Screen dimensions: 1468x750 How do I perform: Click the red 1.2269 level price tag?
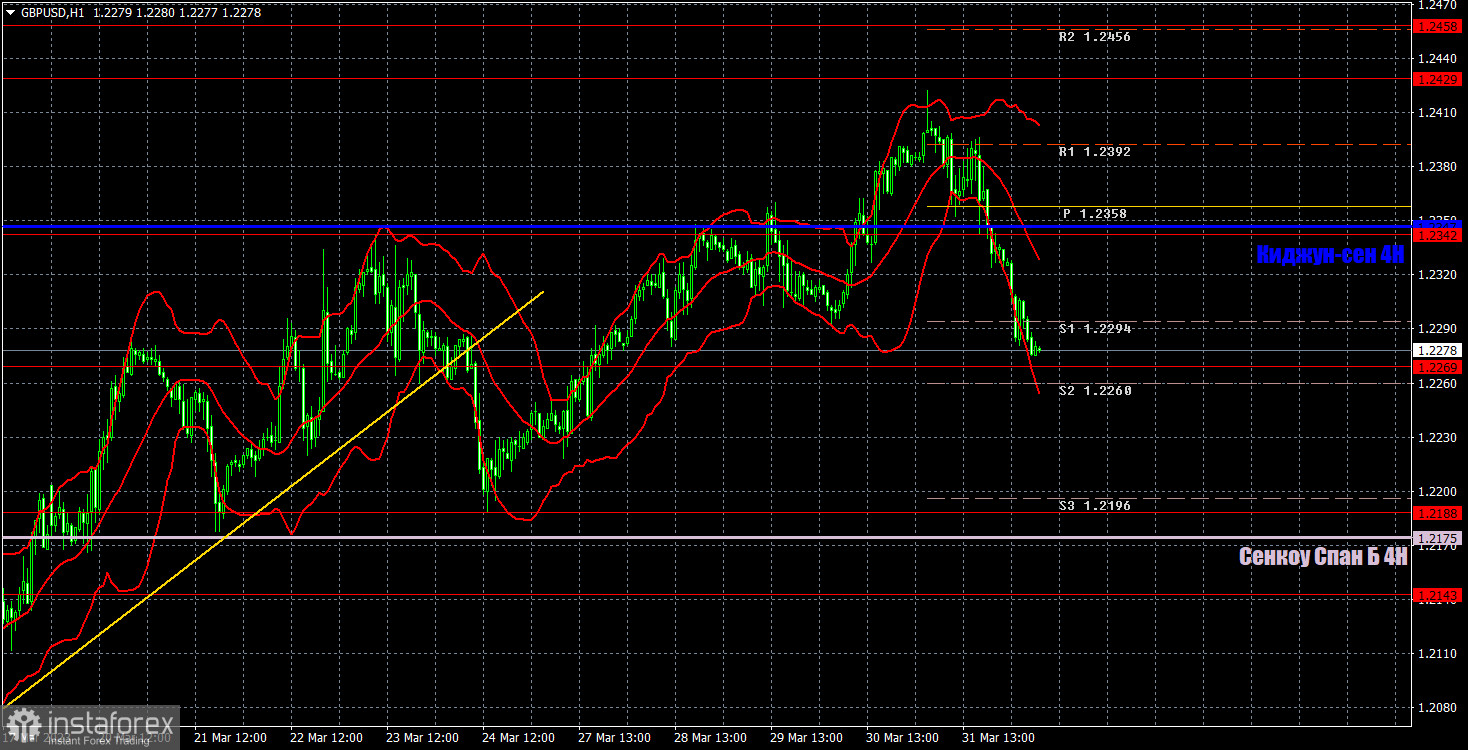[x=1439, y=367]
